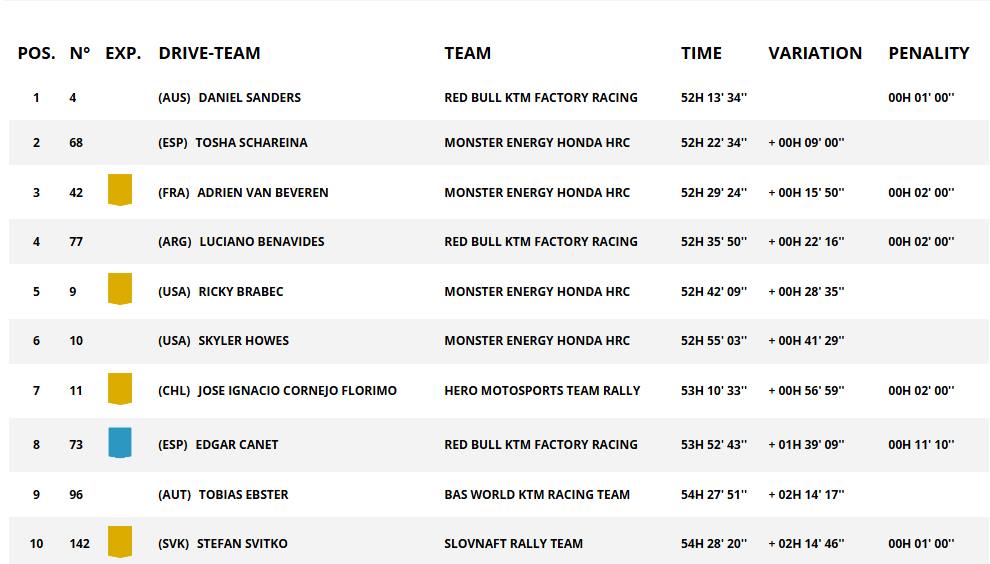The image size is (990, 564).
Task: Select Edgar Canet's penalty time 00H 11' 10''
Action: pos(921,445)
